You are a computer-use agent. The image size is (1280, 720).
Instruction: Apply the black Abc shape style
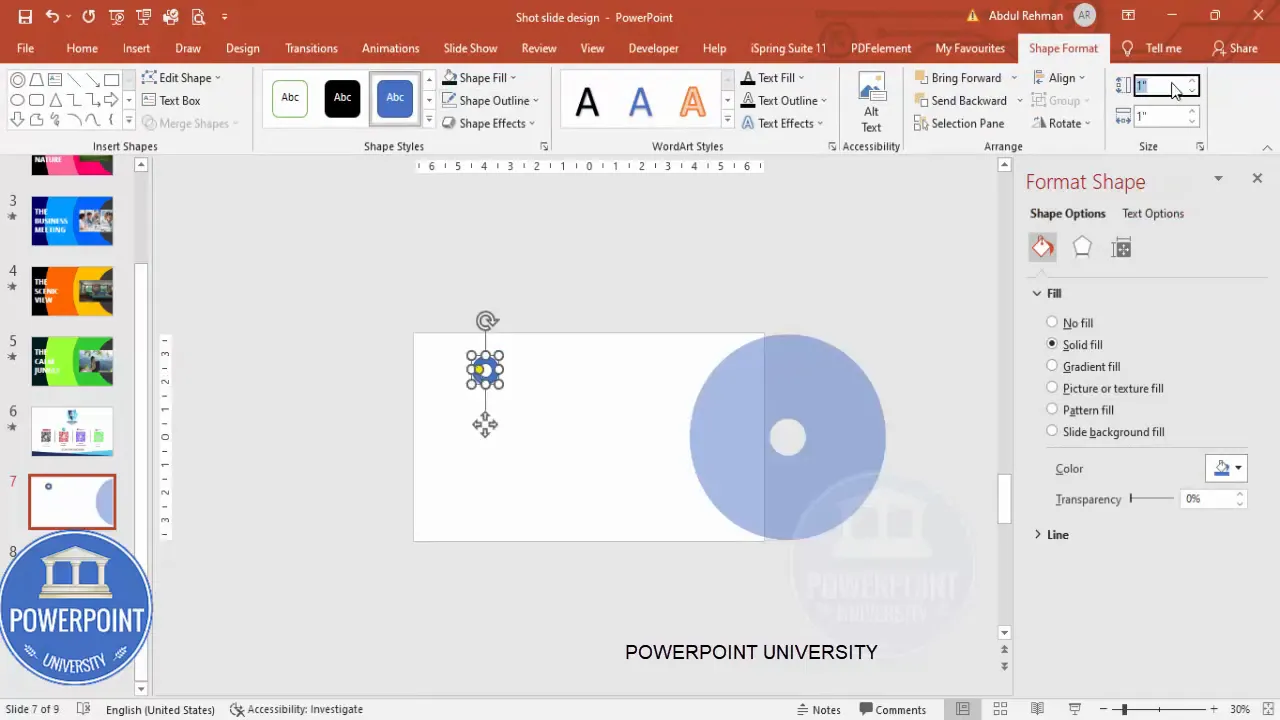[342, 98]
